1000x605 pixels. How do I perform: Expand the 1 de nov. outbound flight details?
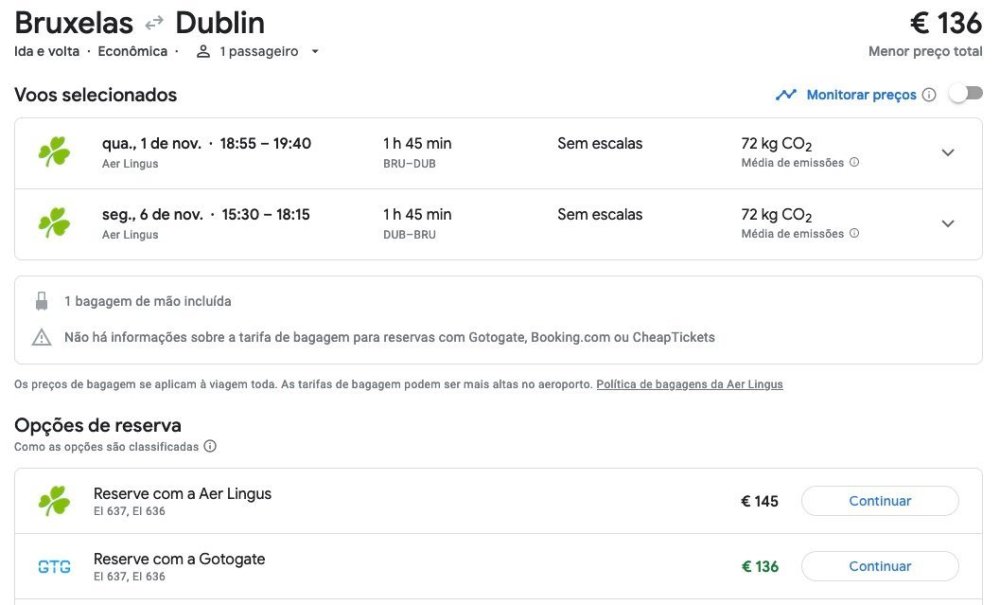948,152
